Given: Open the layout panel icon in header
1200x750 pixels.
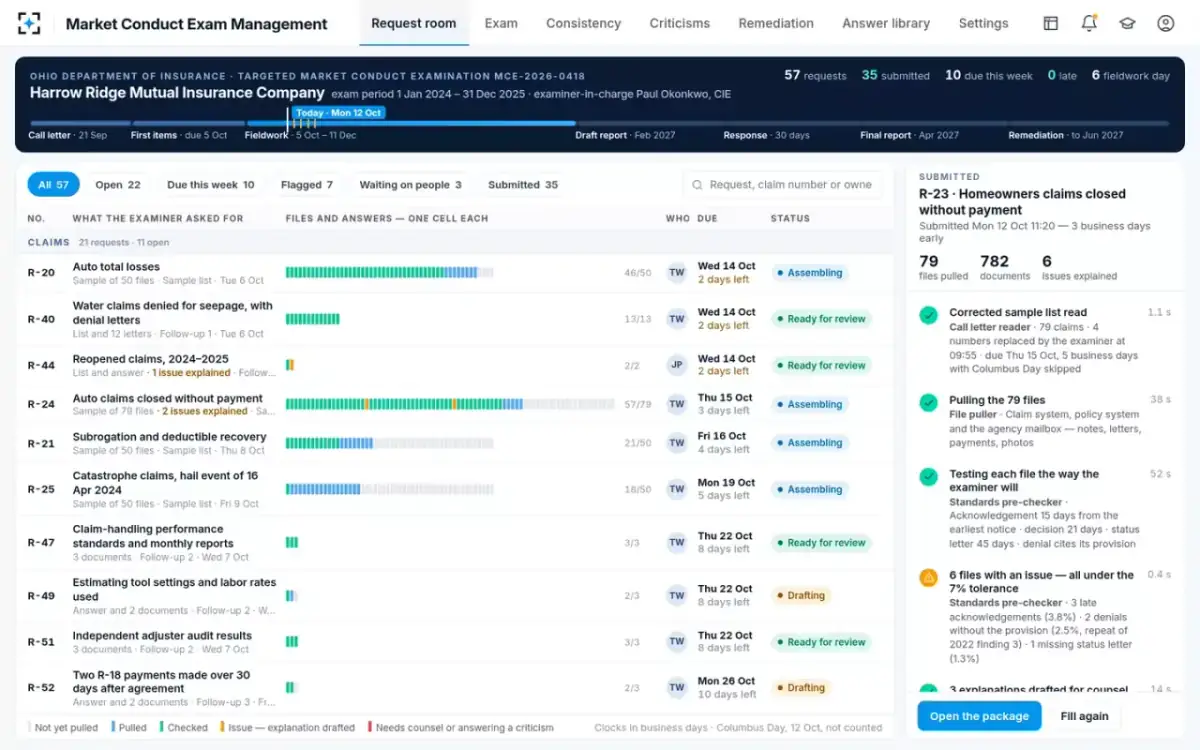Looking at the screenshot, I should pyautogui.click(x=1050, y=24).
